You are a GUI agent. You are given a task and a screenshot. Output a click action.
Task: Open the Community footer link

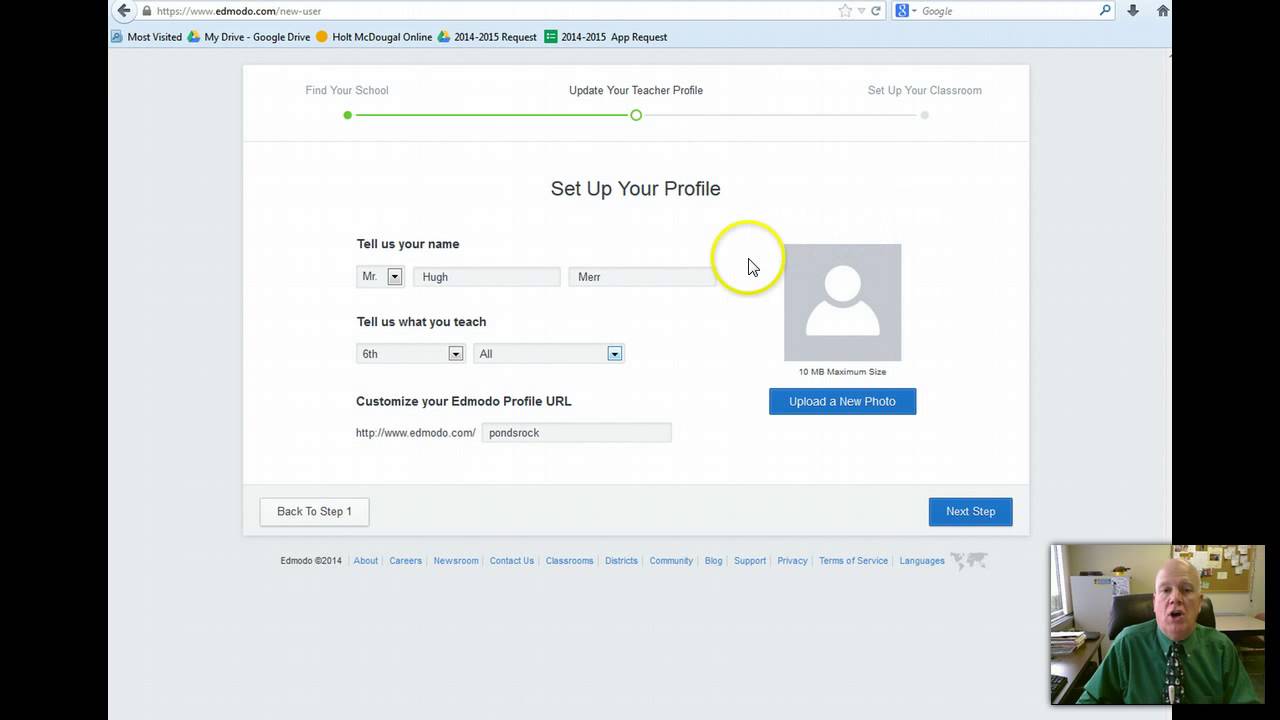point(671,561)
